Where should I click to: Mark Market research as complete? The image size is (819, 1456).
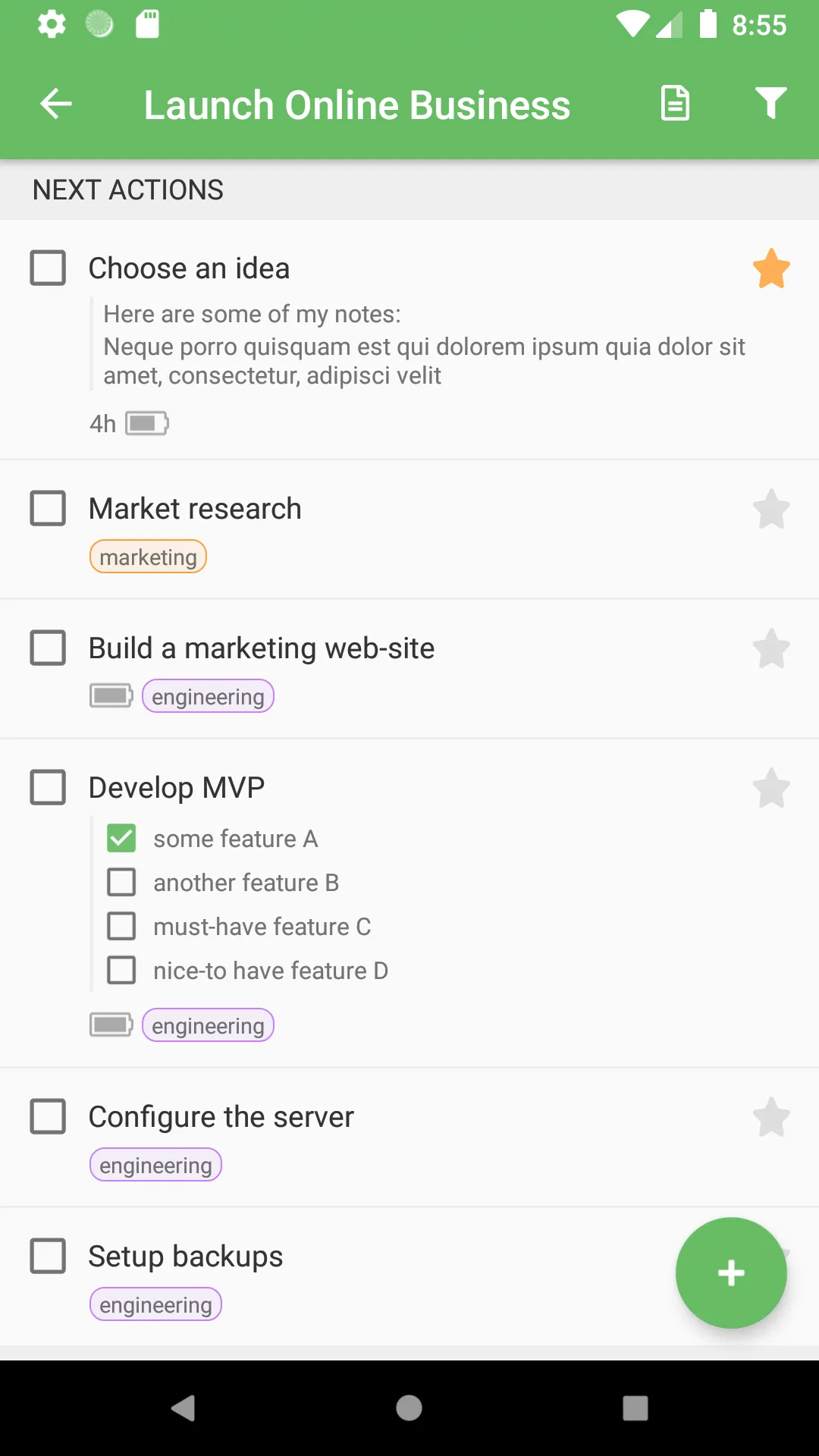pyautogui.click(x=48, y=509)
